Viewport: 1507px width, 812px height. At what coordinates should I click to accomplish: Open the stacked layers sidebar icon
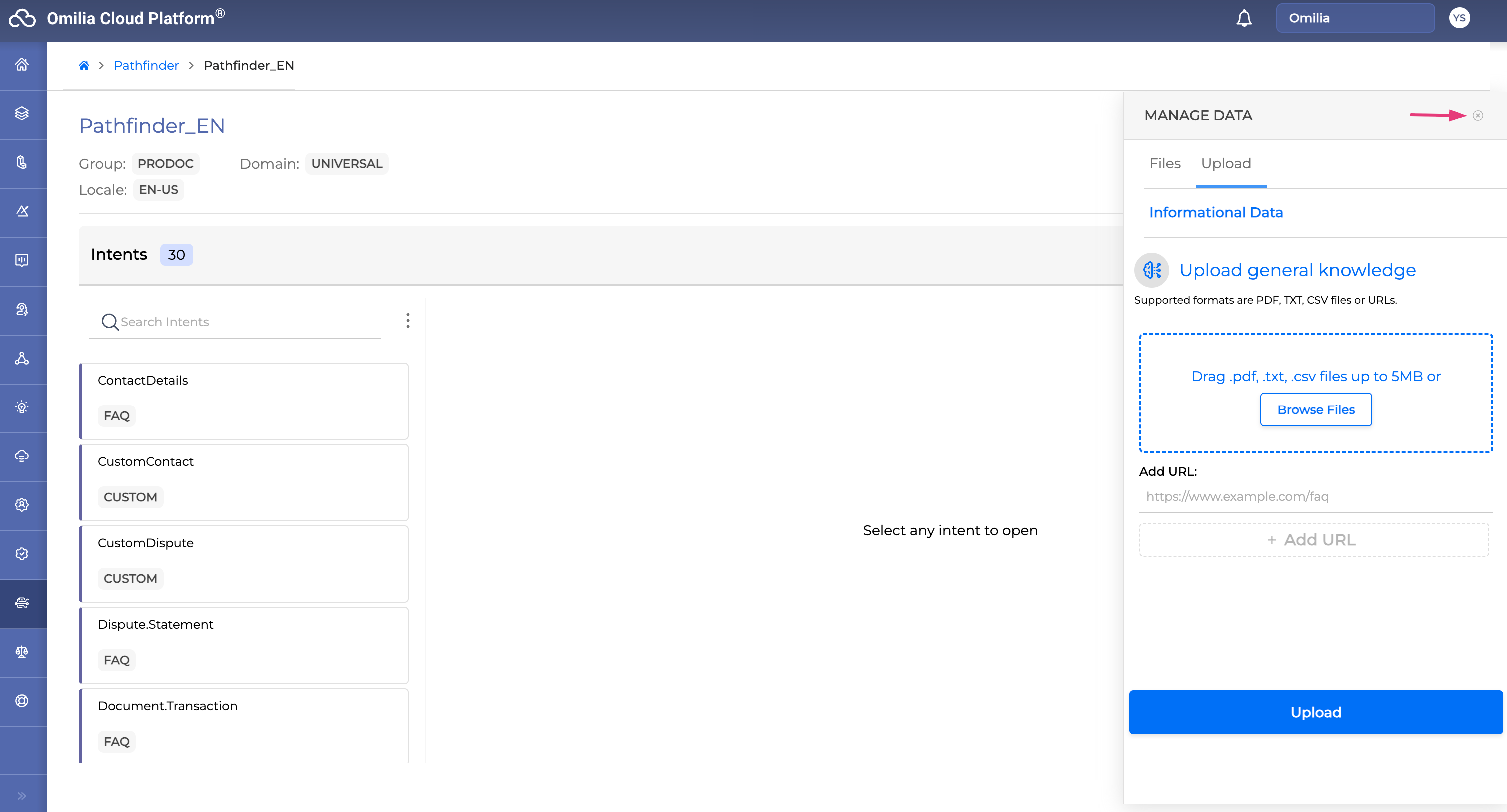tap(22, 113)
